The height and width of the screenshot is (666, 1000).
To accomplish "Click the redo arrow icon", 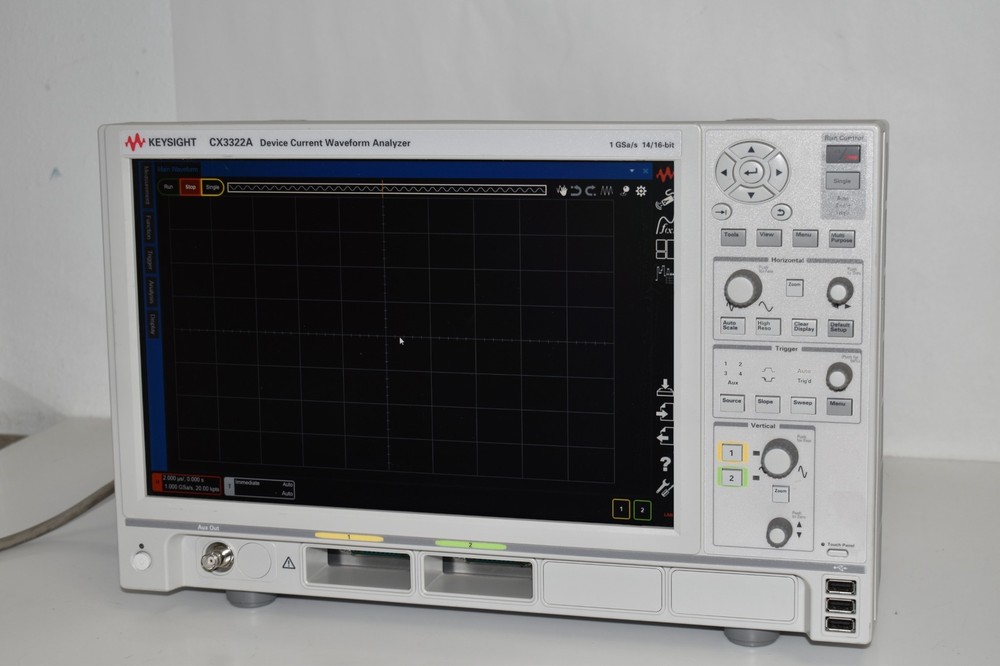I will point(589,190).
